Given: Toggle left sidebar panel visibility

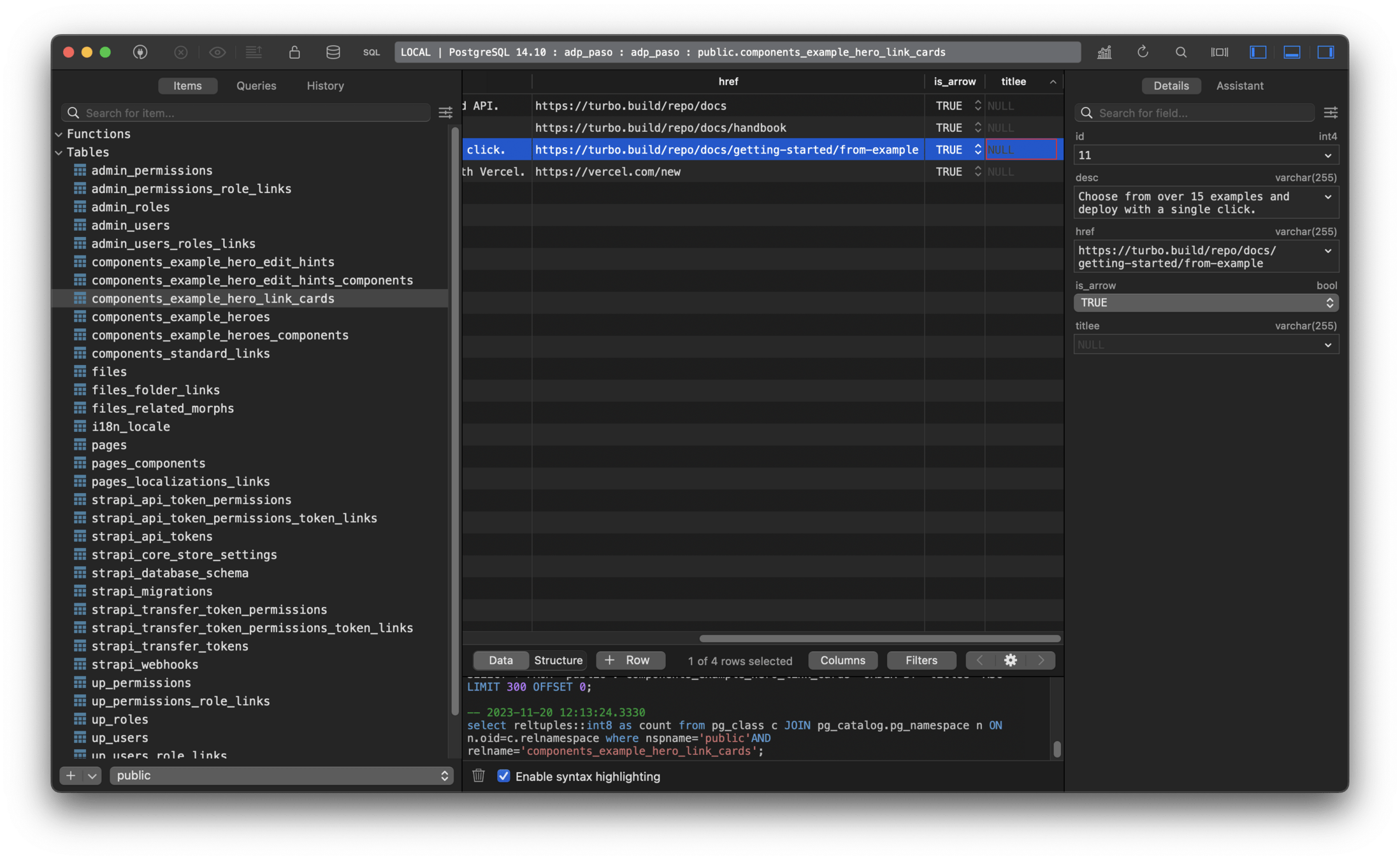Looking at the screenshot, I should (1258, 52).
